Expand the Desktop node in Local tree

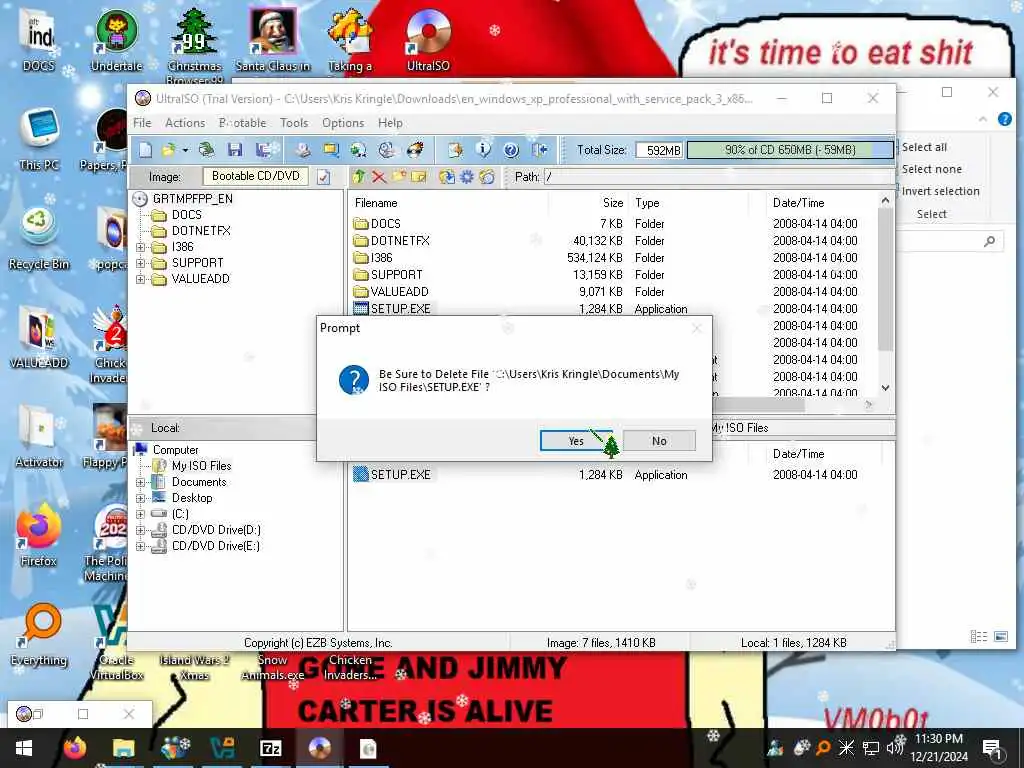click(x=140, y=498)
